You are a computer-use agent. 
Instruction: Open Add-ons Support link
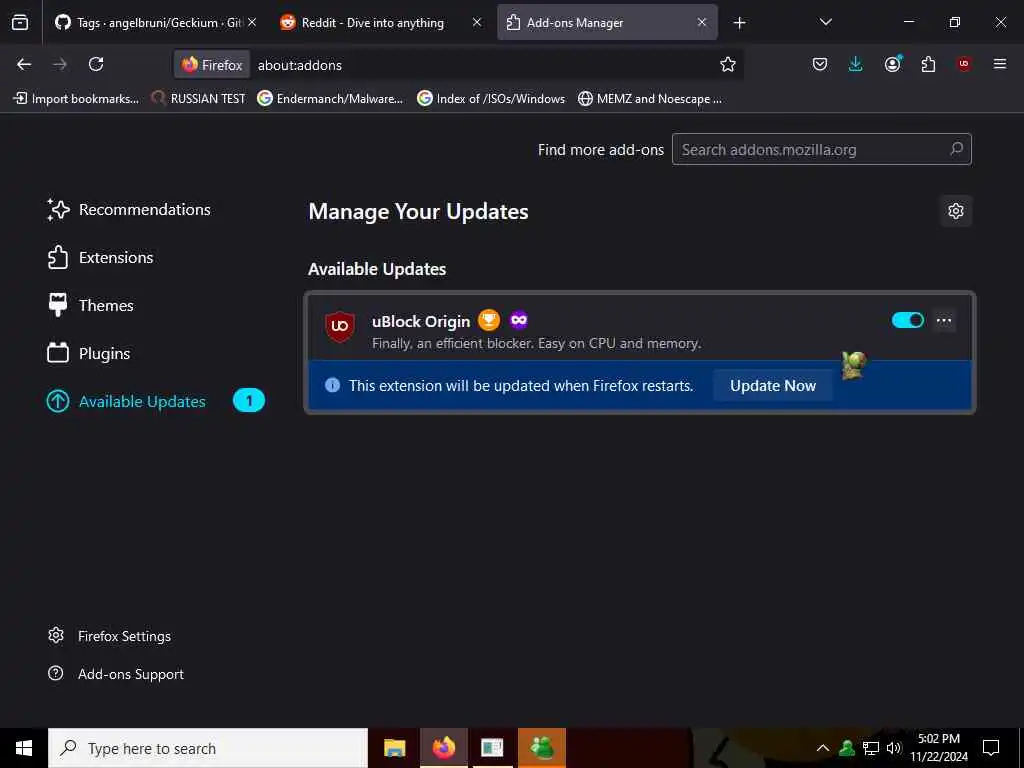(x=116, y=674)
